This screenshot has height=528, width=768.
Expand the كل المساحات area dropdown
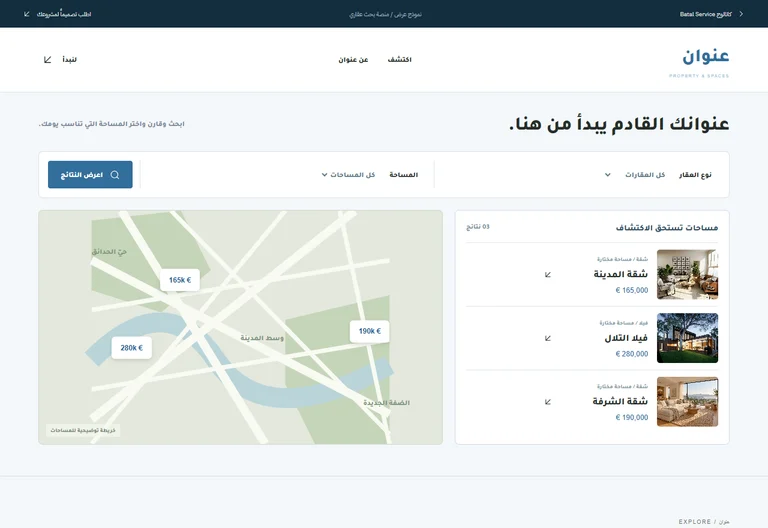click(348, 175)
